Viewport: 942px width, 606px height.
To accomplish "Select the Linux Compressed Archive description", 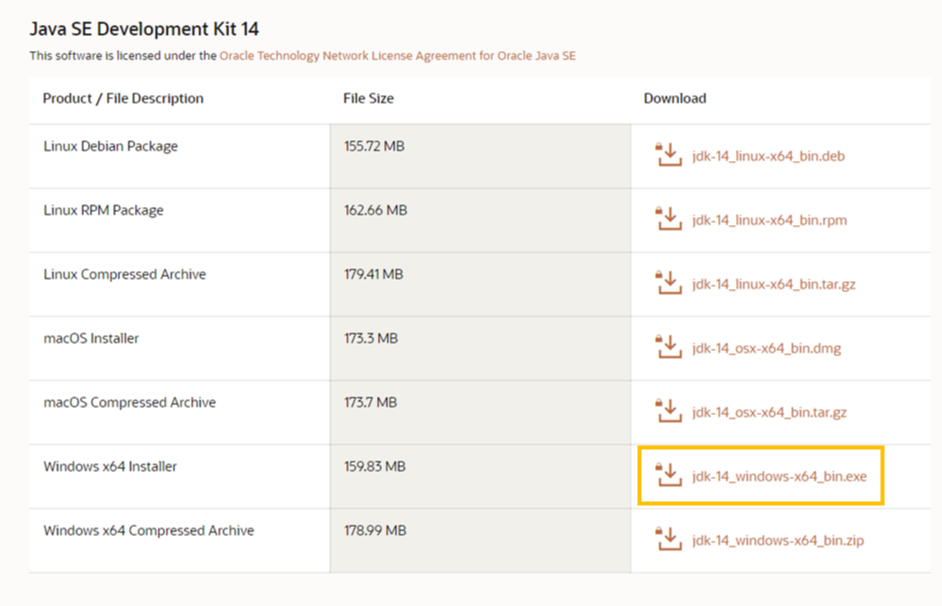I will [124, 274].
